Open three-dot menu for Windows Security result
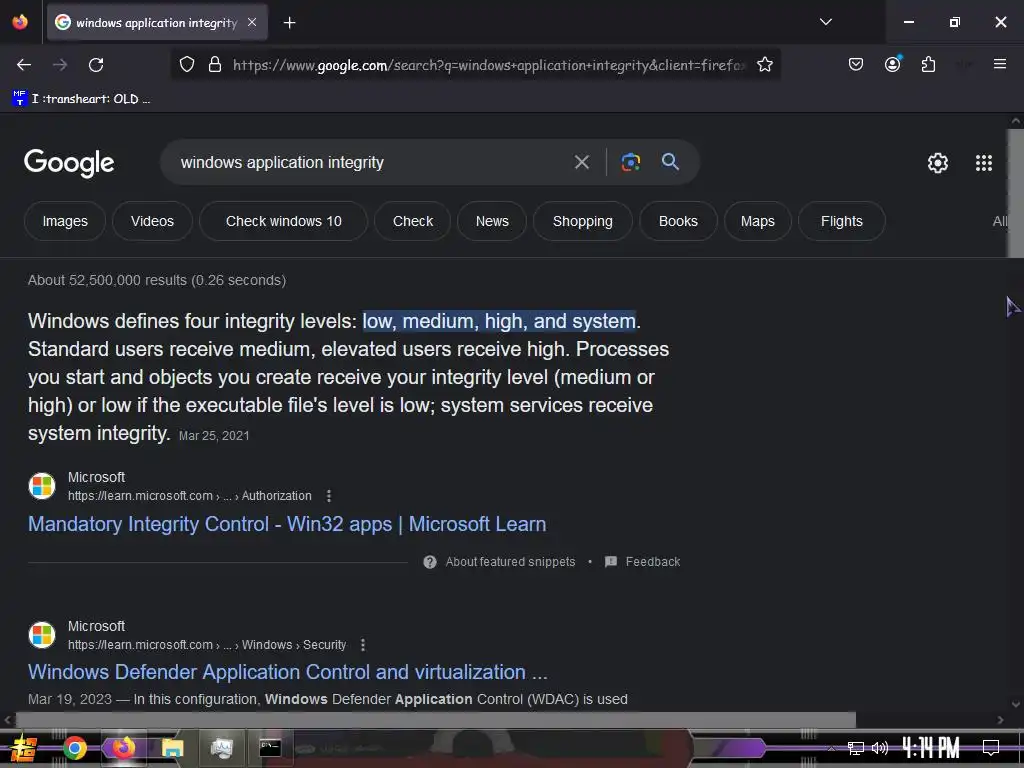Image resolution: width=1024 pixels, height=768 pixels. [x=362, y=645]
